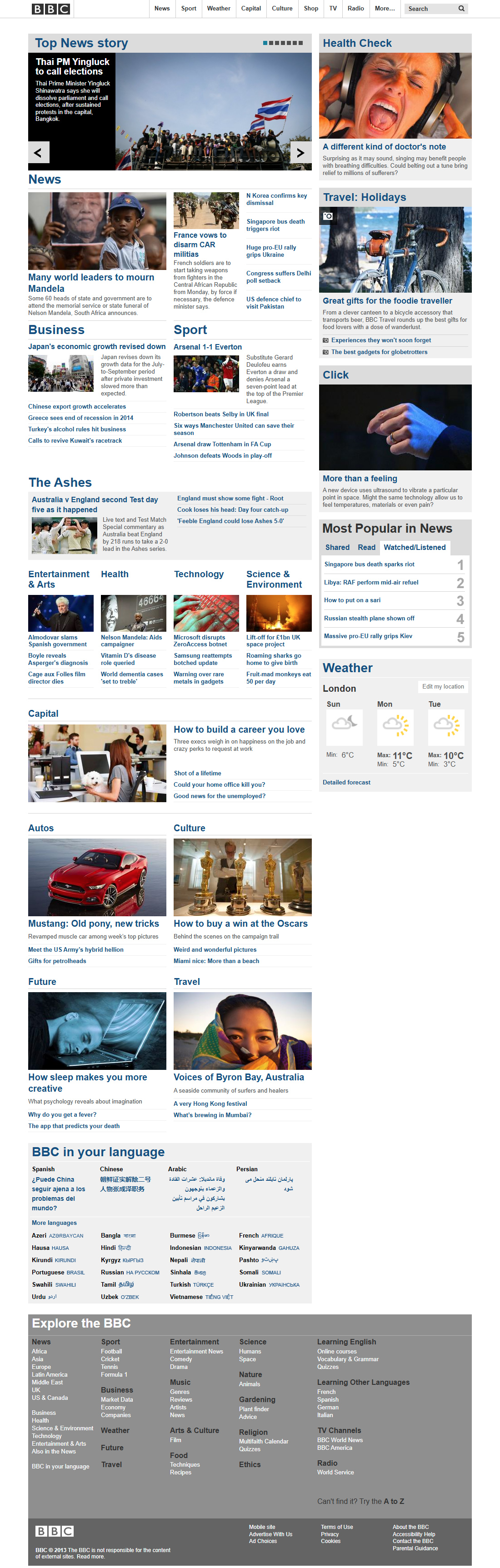Open More than a feeling Click story
Screen dimensions: 500x1568
tap(360, 479)
